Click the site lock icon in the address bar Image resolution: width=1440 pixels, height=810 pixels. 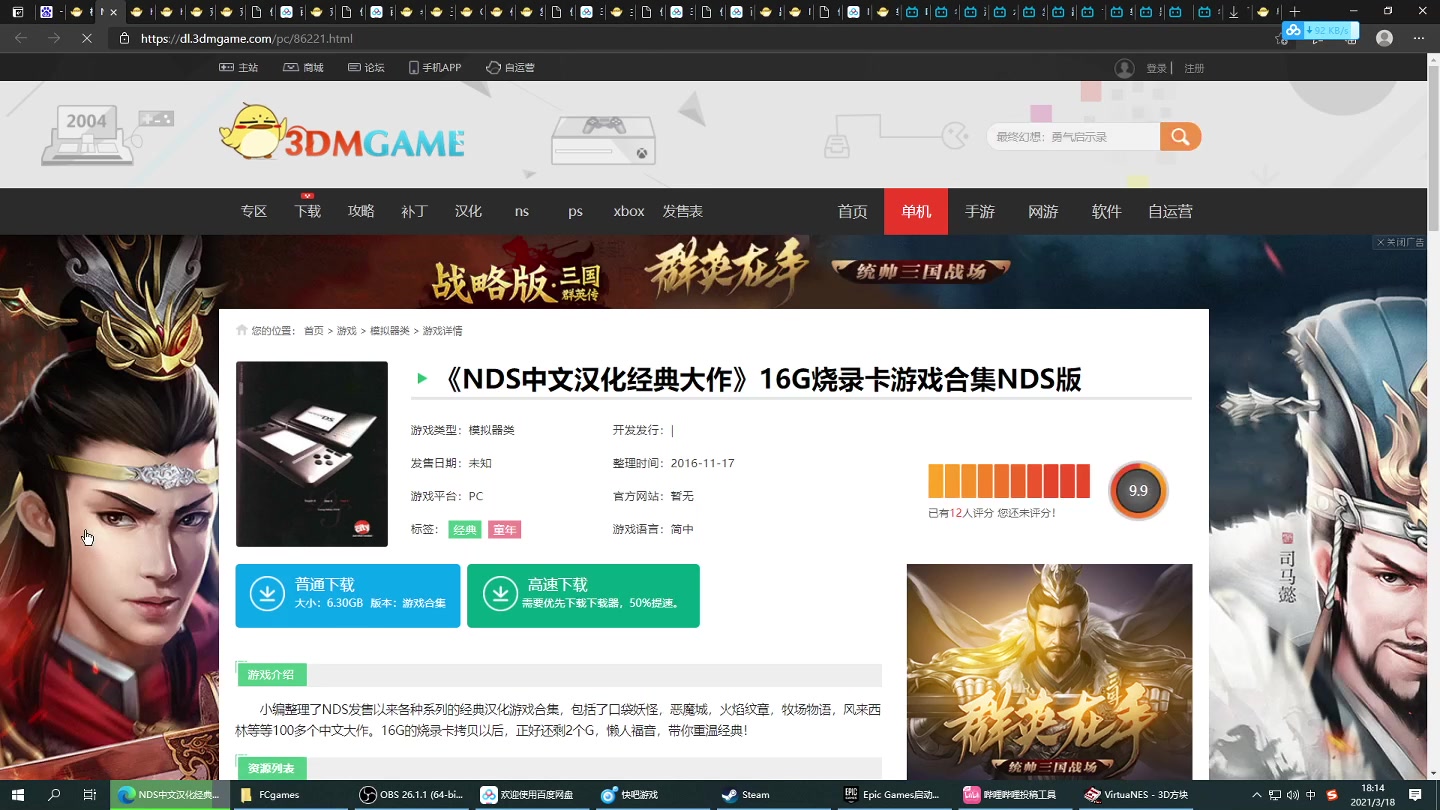[x=125, y=38]
